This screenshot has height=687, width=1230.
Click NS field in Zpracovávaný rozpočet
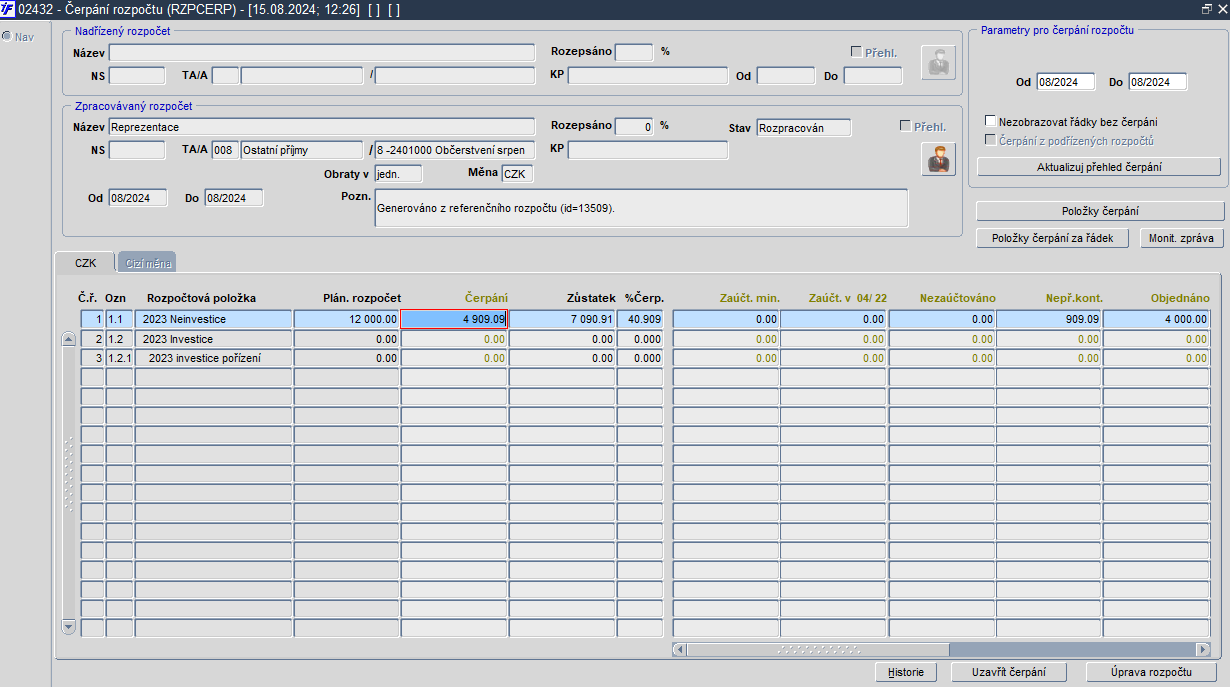(x=137, y=150)
